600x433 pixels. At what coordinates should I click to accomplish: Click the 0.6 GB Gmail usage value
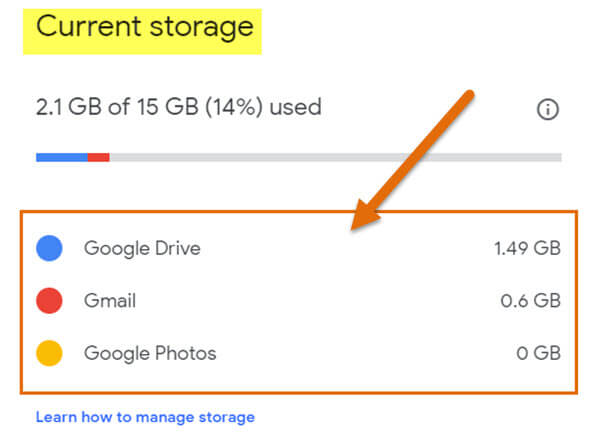pyautogui.click(x=531, y=301)
